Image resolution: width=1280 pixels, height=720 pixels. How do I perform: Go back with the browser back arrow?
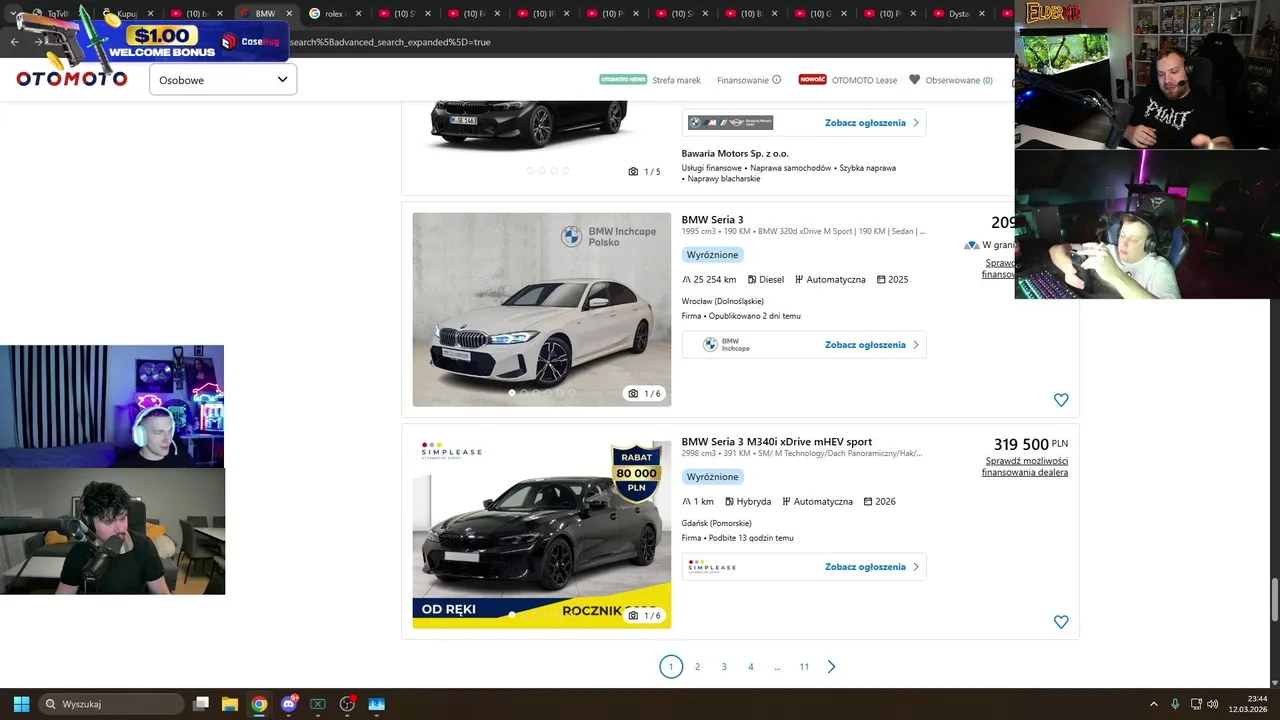click(14, 42)
